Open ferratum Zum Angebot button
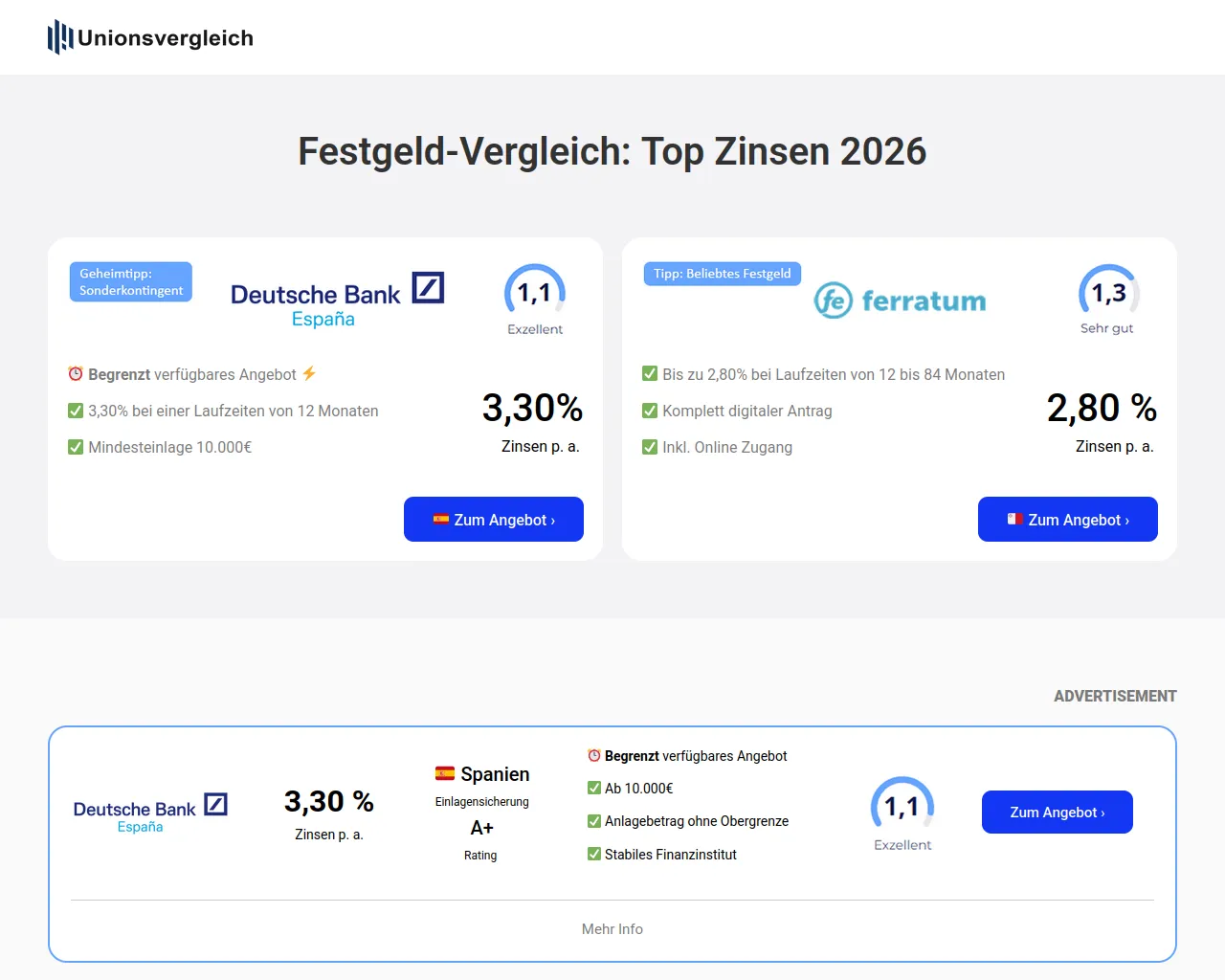The height and width of the screenshot is (980, 1225). 1068,519
